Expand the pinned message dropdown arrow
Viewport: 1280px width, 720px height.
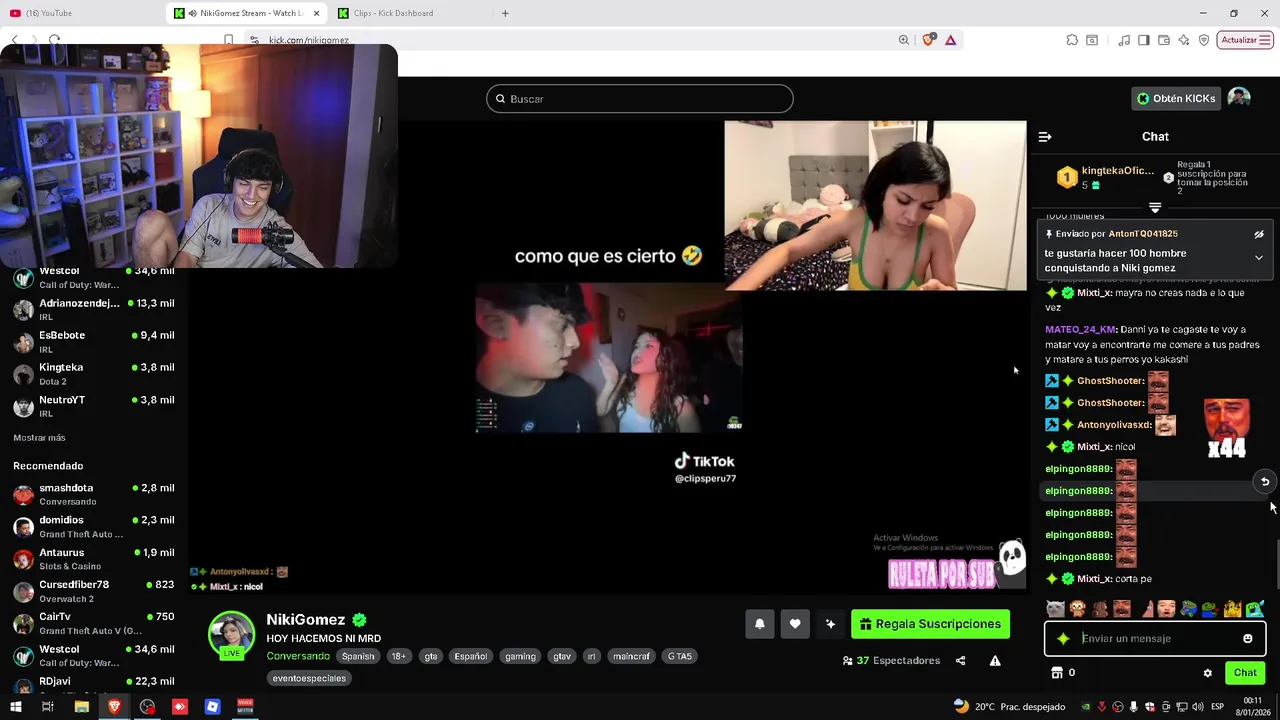click(x=1259, y=258)
